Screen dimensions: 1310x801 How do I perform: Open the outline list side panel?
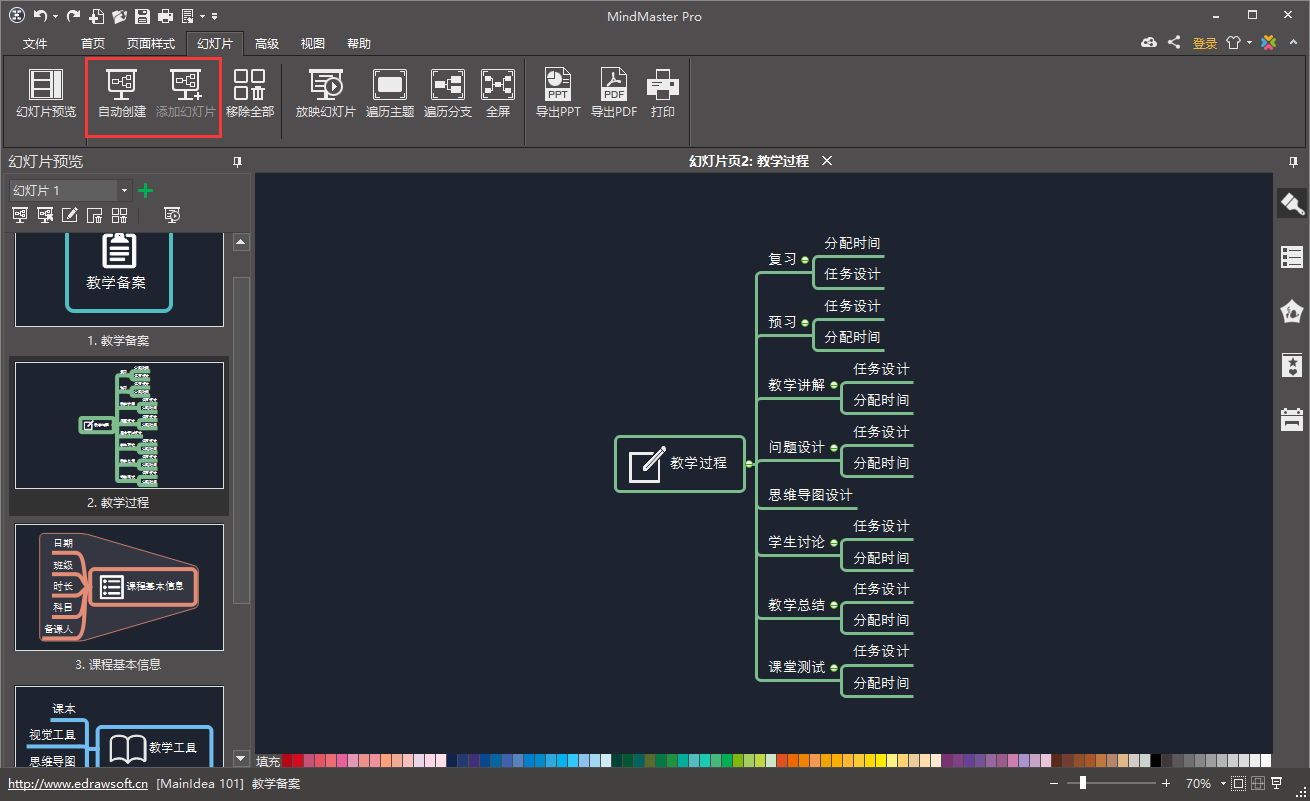[1292, 257]
